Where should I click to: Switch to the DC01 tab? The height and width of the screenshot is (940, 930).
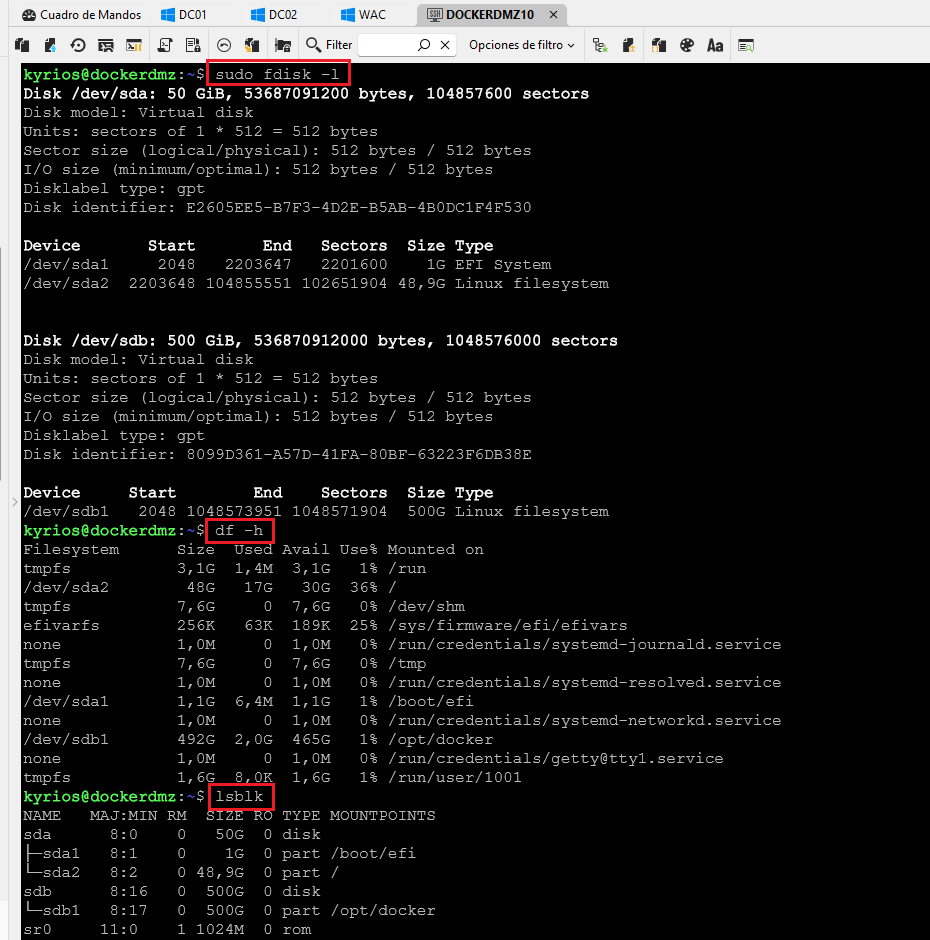(x=185, y=14)
